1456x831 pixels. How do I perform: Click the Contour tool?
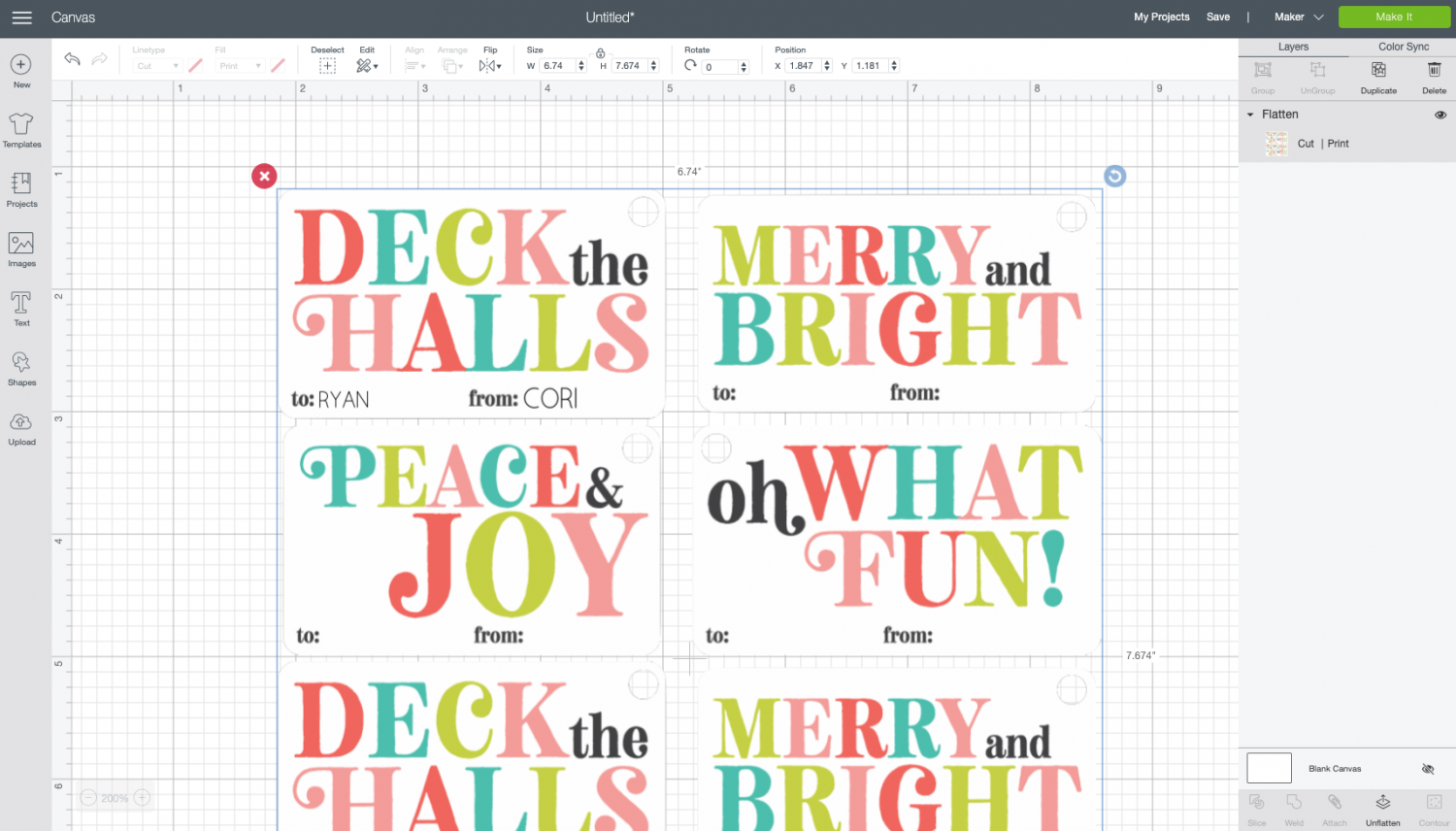pos(1434,809)
